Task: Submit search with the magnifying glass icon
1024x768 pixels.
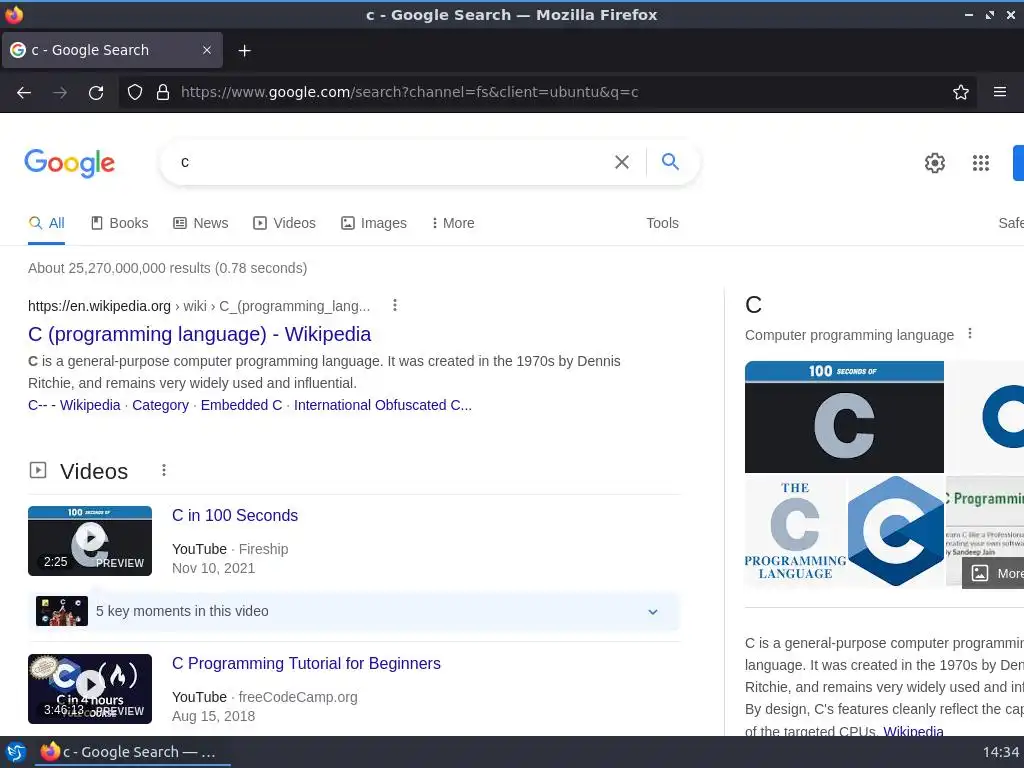Action: pos(670,161)
